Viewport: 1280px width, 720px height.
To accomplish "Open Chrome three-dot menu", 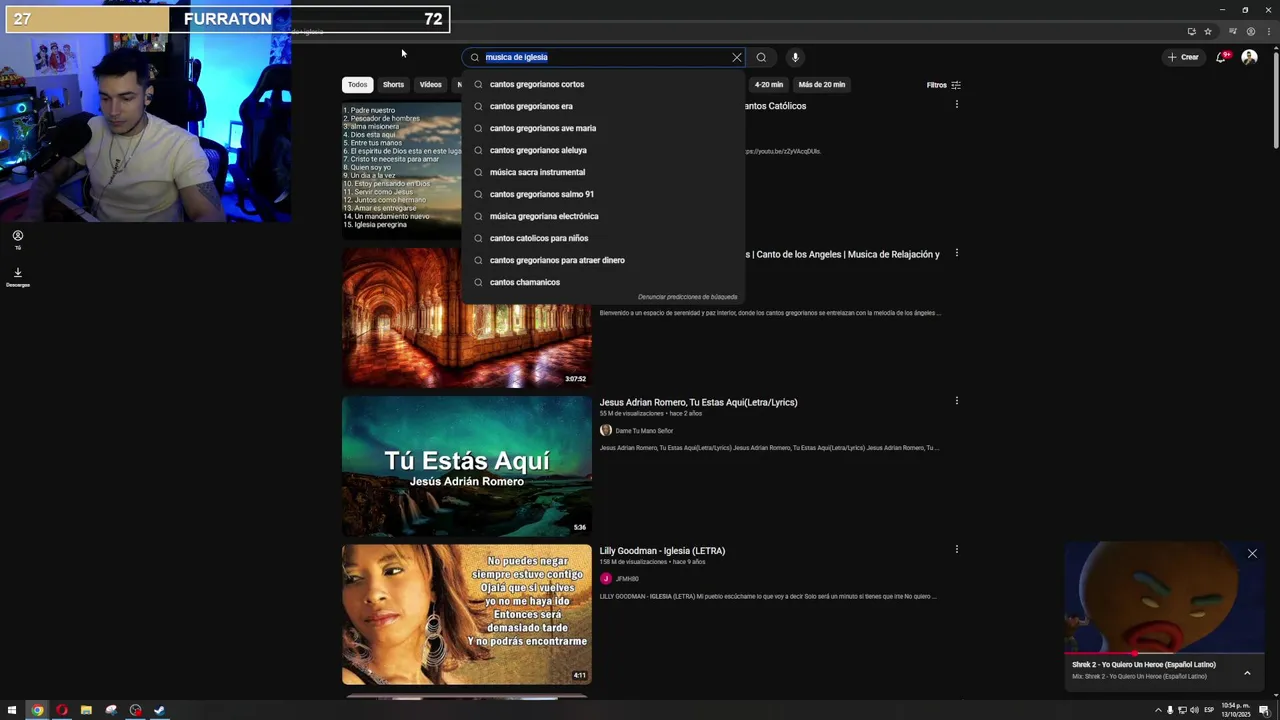I will pos(1268,31).
